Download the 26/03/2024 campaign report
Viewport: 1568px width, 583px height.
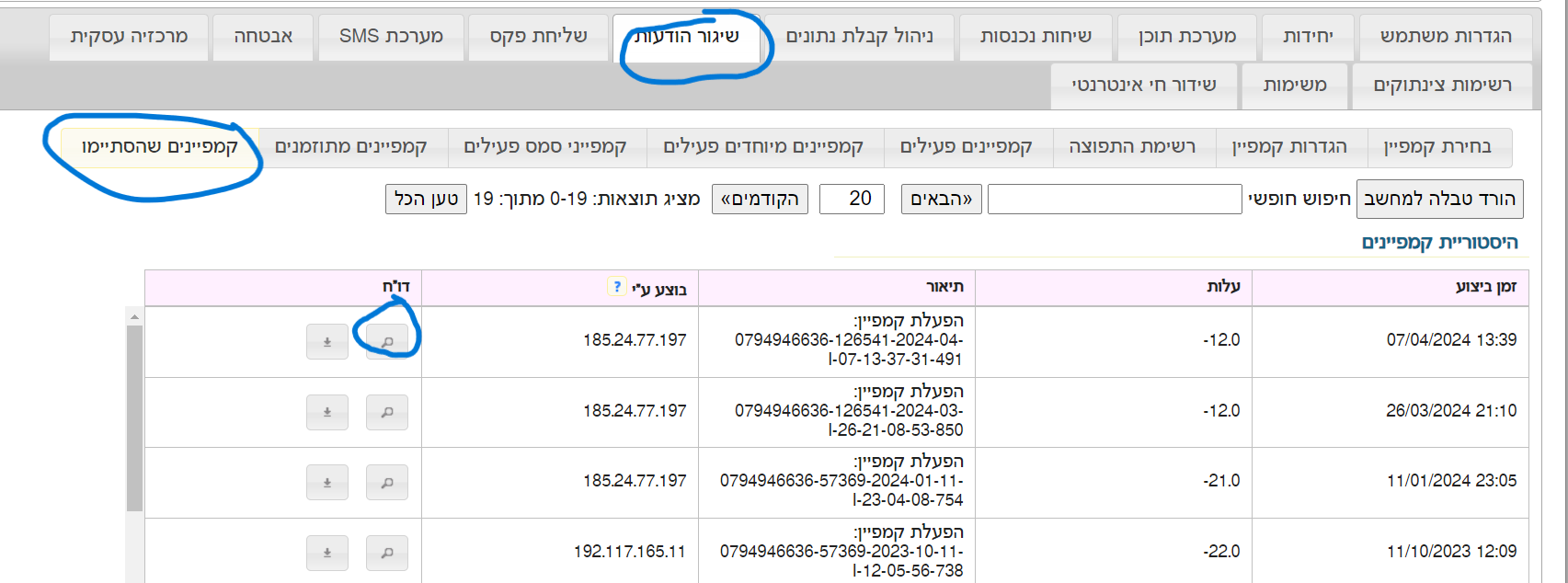(x=327, y=412)
